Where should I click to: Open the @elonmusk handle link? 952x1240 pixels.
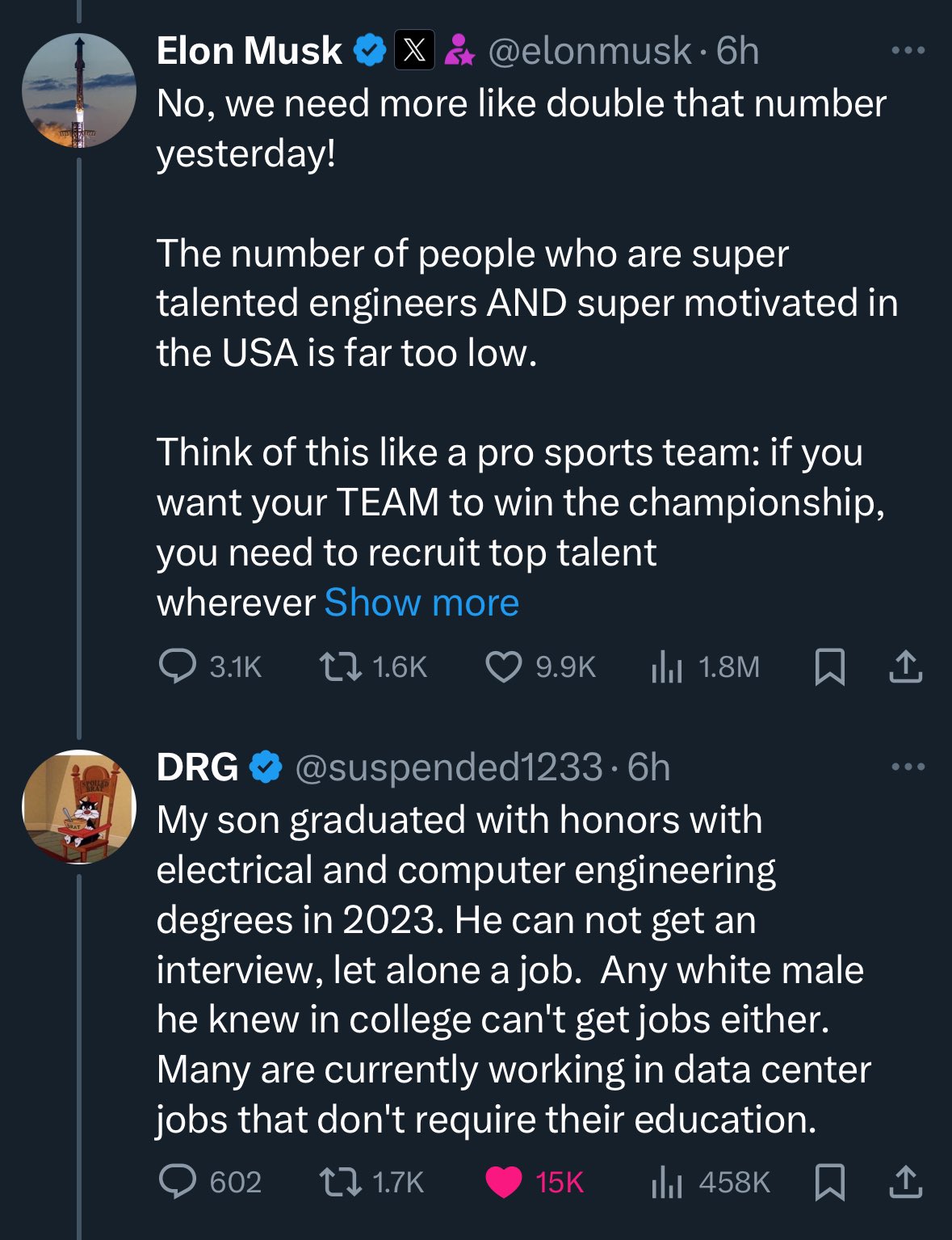pyautogui.click(x=589, y=51)
